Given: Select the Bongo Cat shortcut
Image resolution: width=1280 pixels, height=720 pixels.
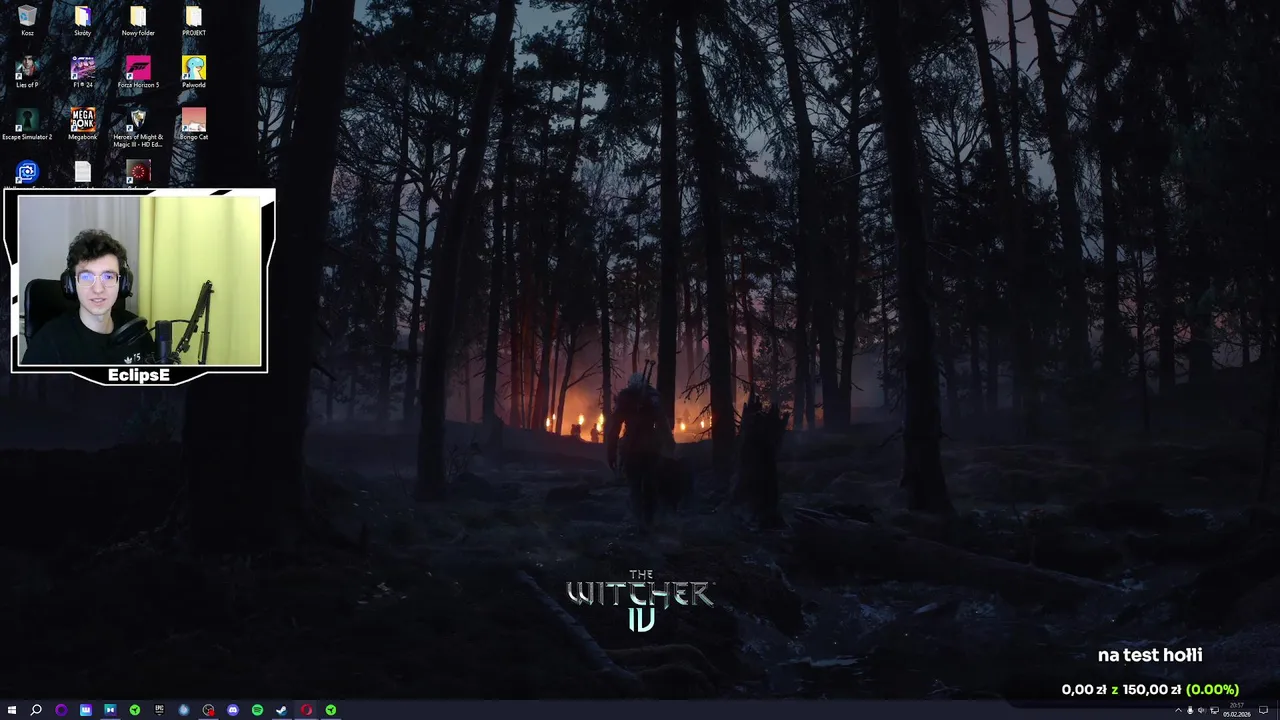Looking at the screenshot, I should [x=194, y=125].
